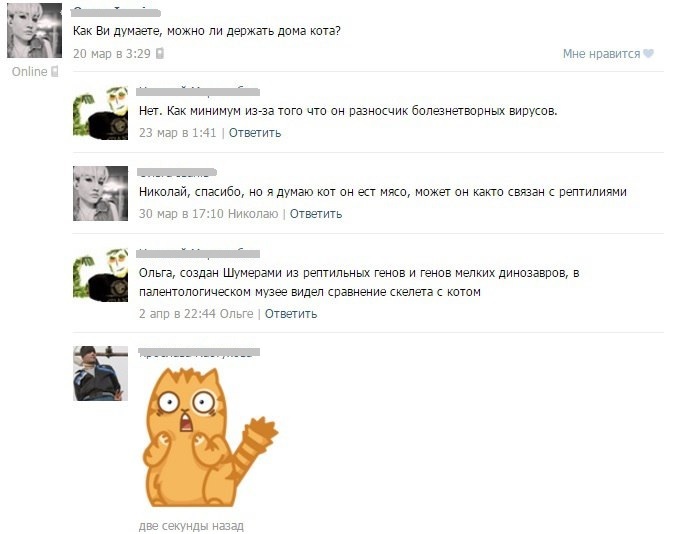
Task: Click the shocked orange cat sticker
Action: pos(210,437)
